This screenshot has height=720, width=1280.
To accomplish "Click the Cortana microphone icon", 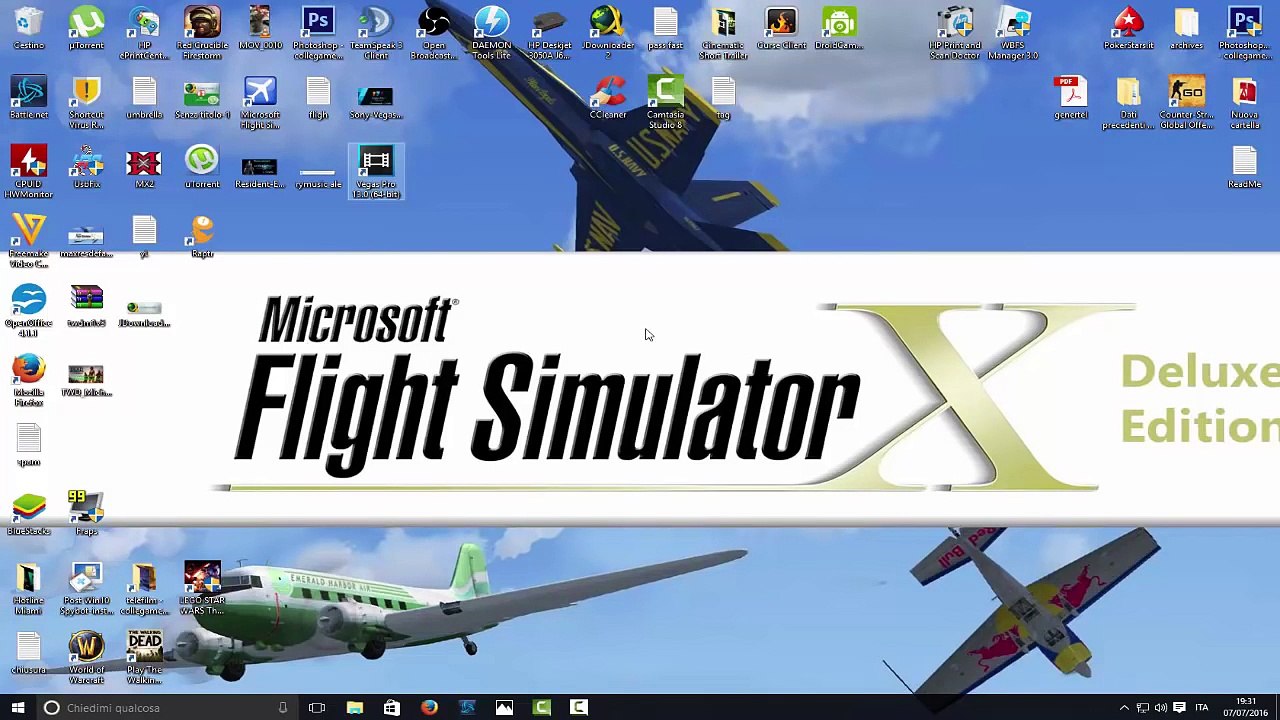I will [x=283, y=708].
